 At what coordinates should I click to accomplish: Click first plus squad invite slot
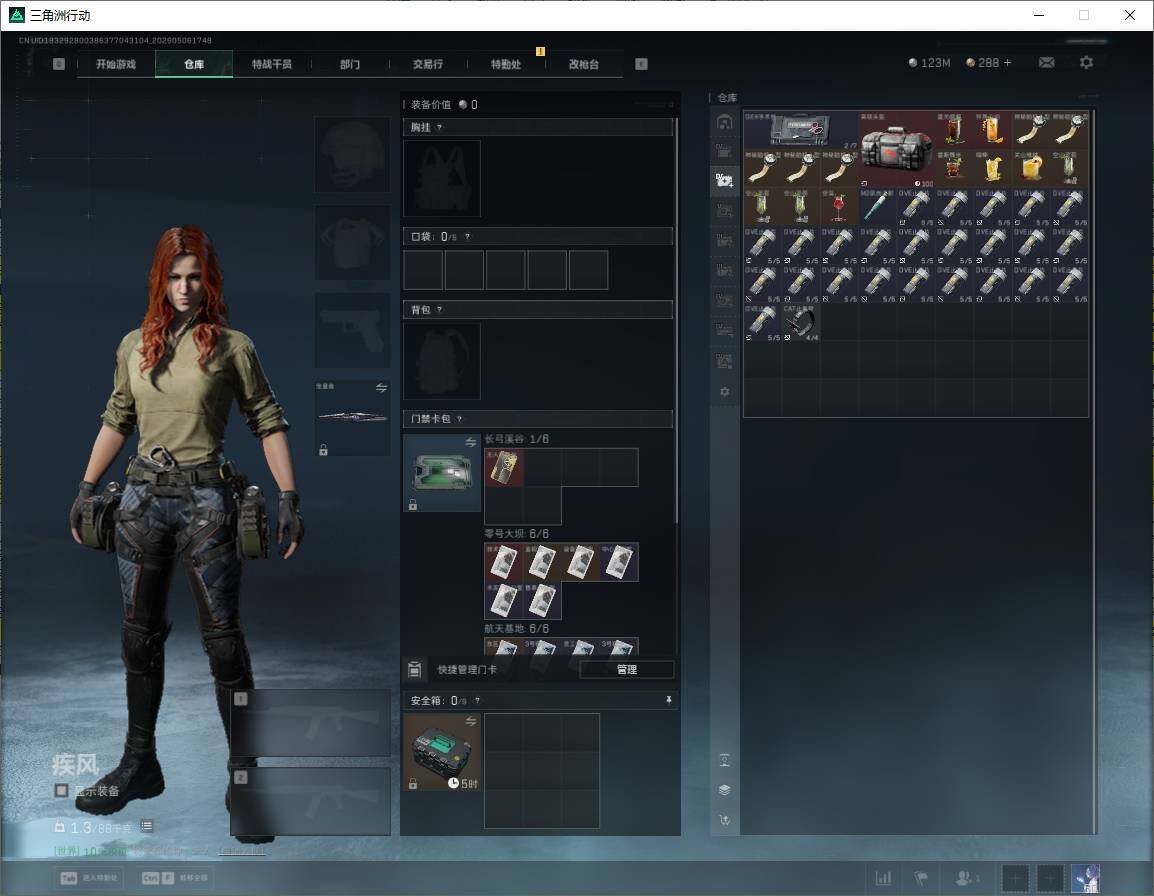click(x=1016, y=878)
